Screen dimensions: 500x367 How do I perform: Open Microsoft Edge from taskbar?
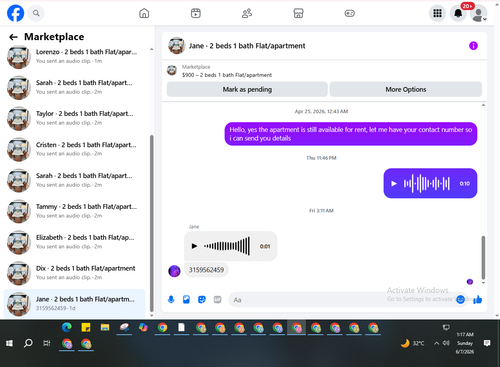click(x=67, y=328)
